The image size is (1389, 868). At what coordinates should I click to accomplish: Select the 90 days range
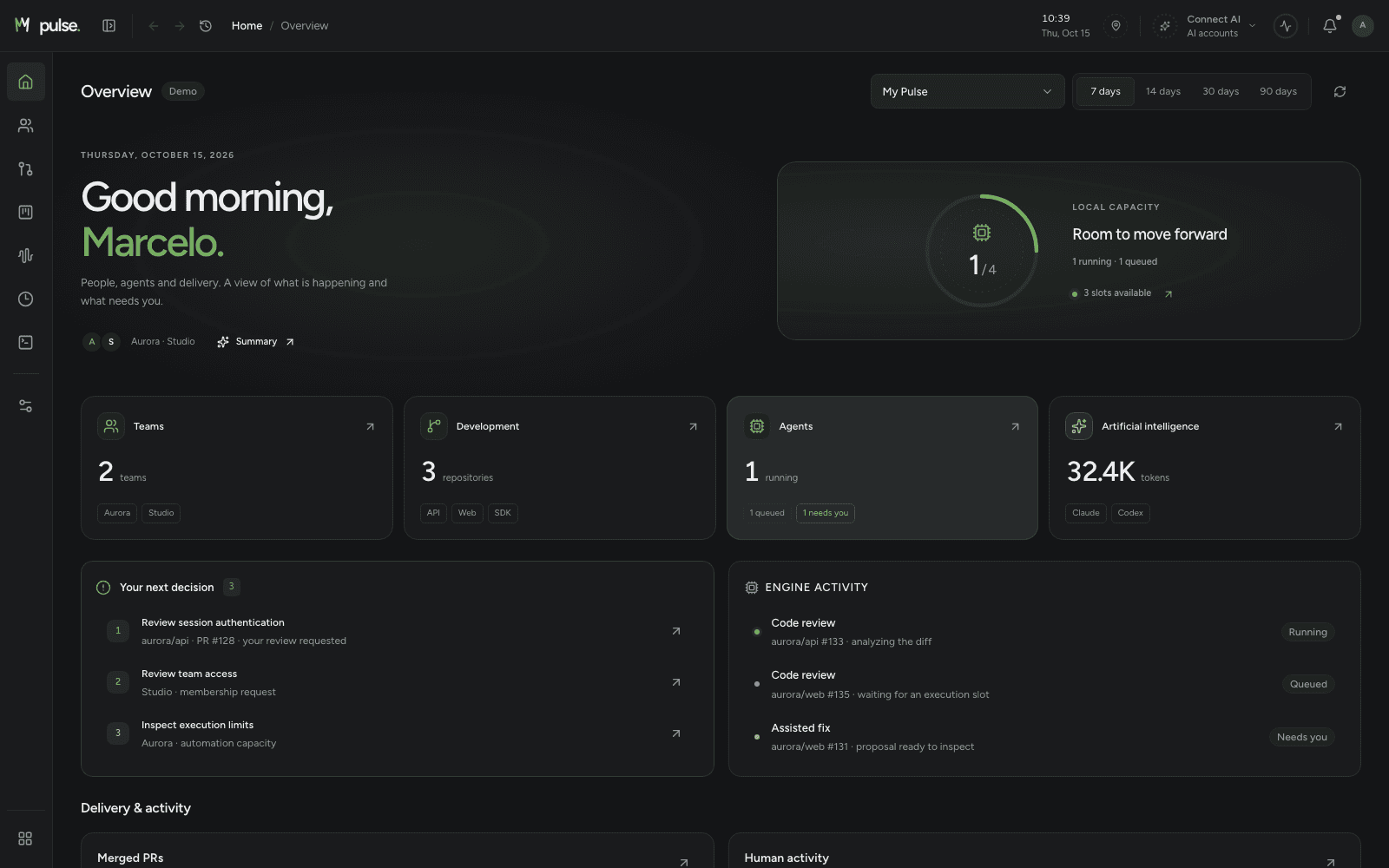pyautogui.click(x=1278, y=91)
